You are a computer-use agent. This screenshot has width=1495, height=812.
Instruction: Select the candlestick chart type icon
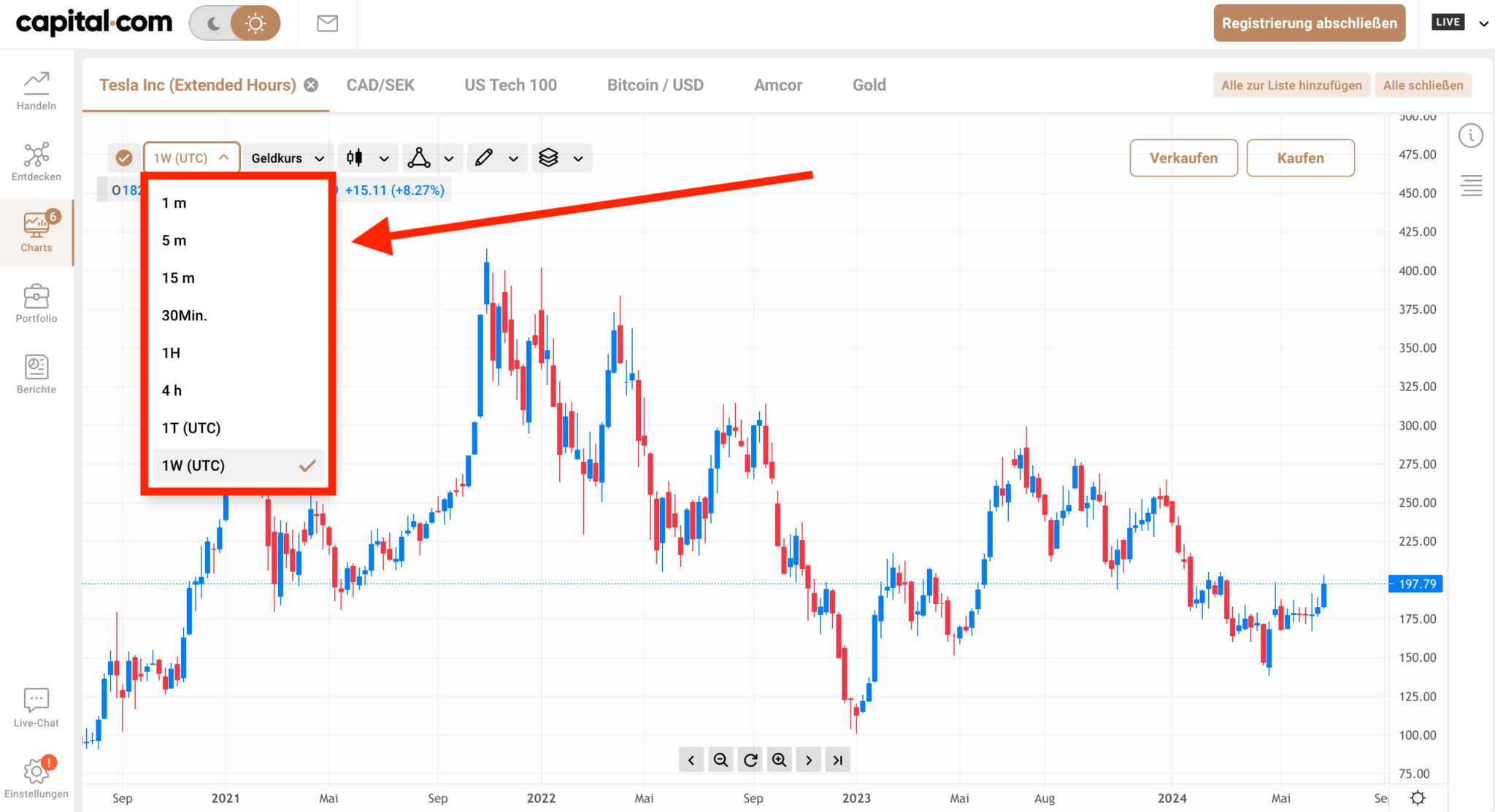[x=356, y=158]
